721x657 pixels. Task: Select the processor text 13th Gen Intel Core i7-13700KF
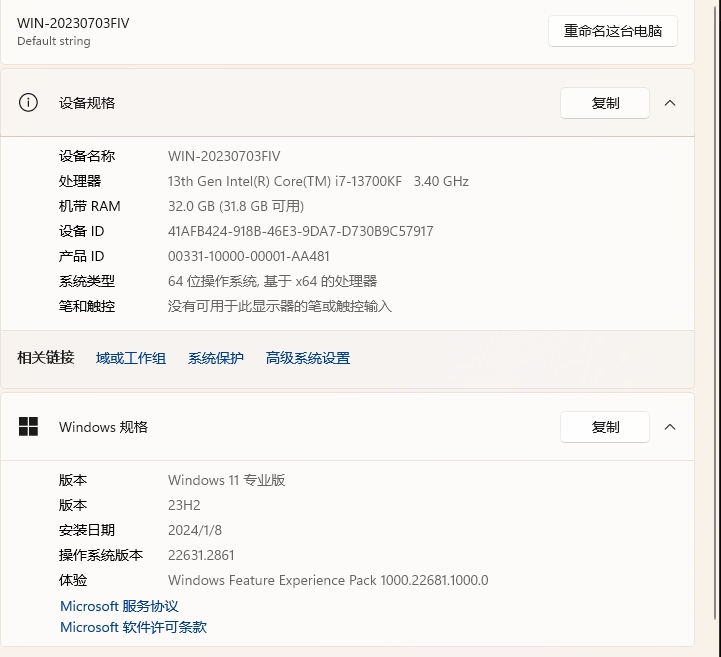click(x=285, y=181)
